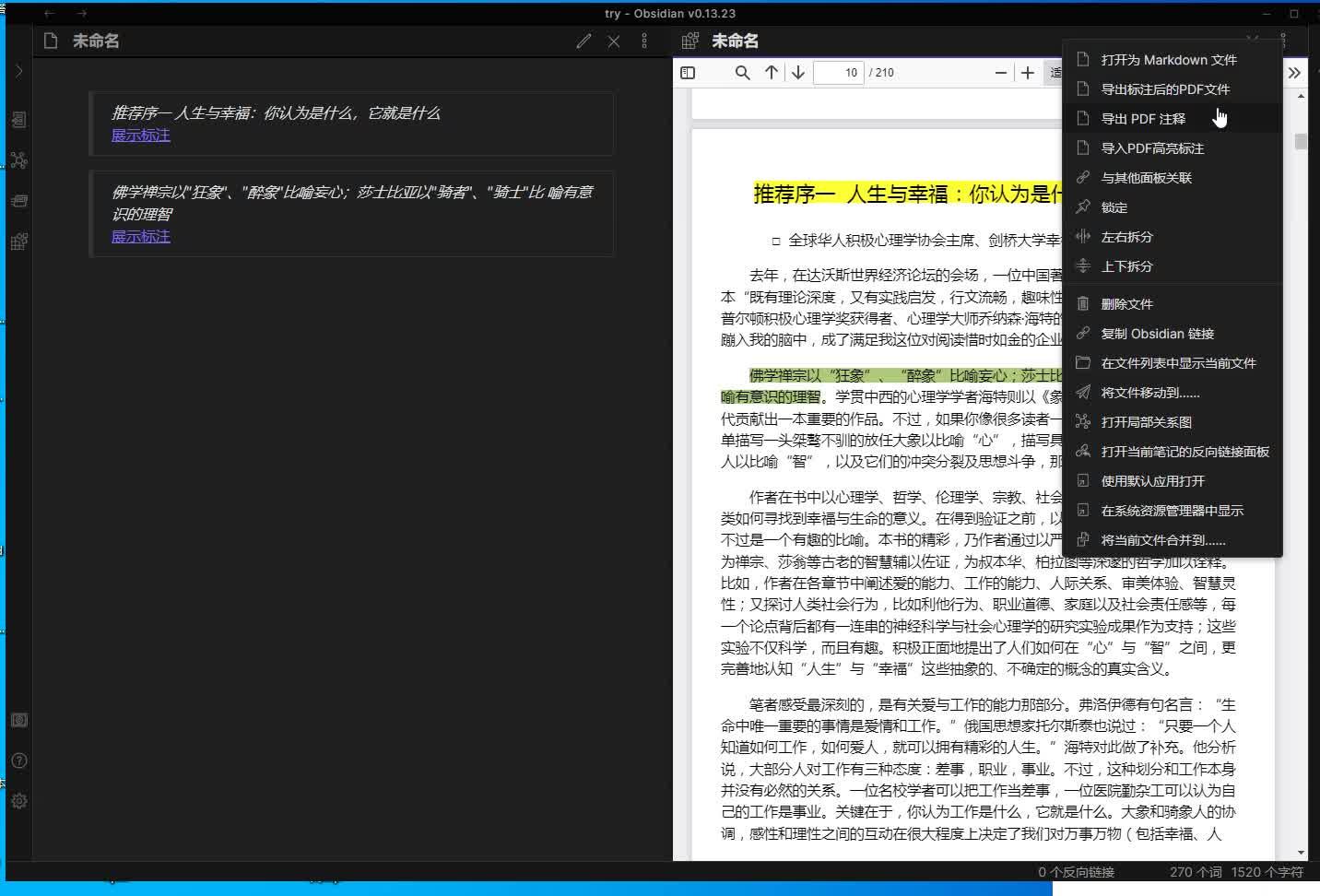Go to previous page with up arrow

(772, 72)
